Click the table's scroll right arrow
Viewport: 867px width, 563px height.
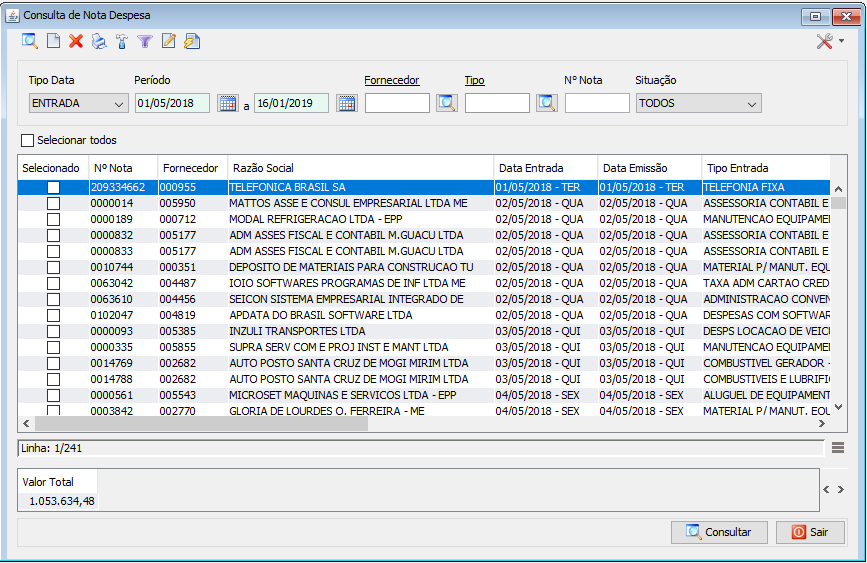(822, 424)
